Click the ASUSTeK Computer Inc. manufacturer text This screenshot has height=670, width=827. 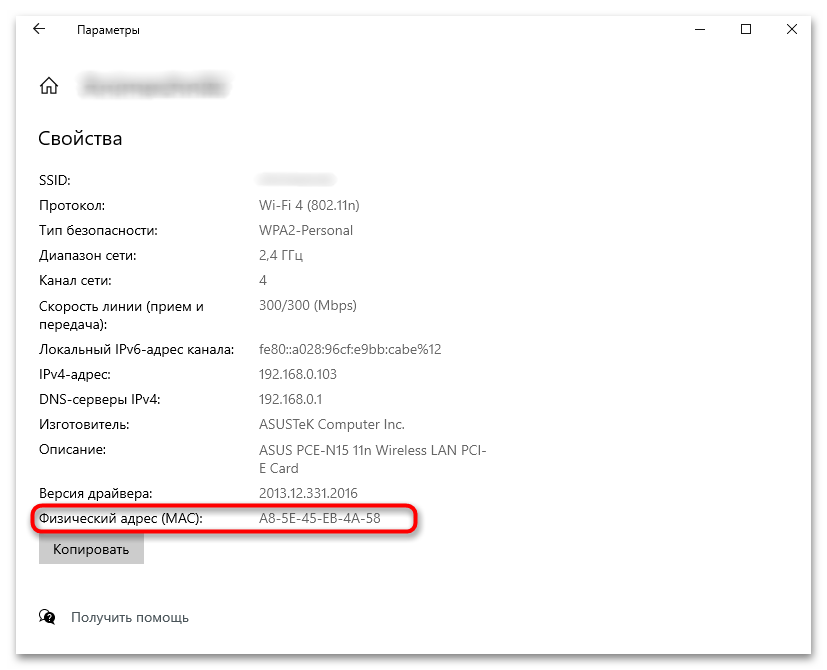click(332, 424)
